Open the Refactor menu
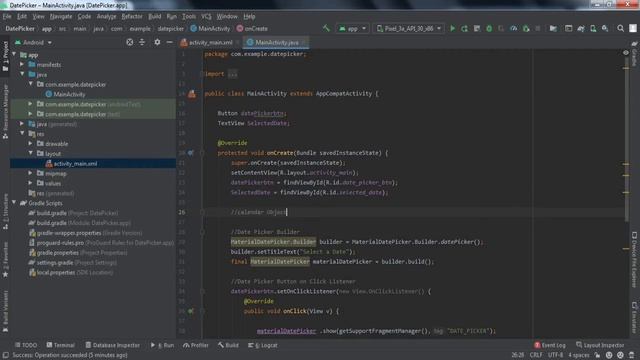The image size is (640, 360). pyautogui.click(x=132, y=16)
